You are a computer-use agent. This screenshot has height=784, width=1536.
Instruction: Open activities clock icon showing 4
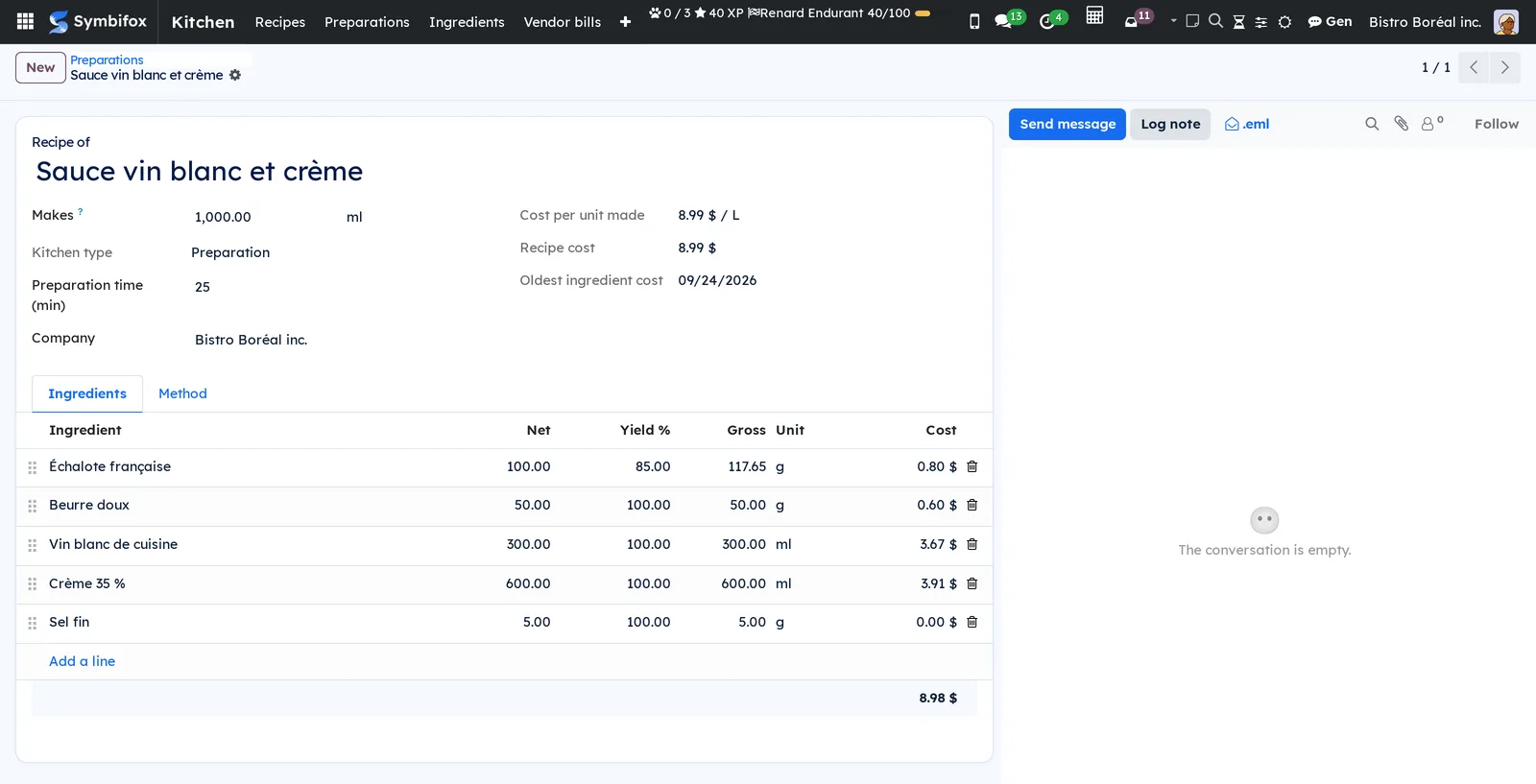pyautogui.click(x=1052, y=20)
